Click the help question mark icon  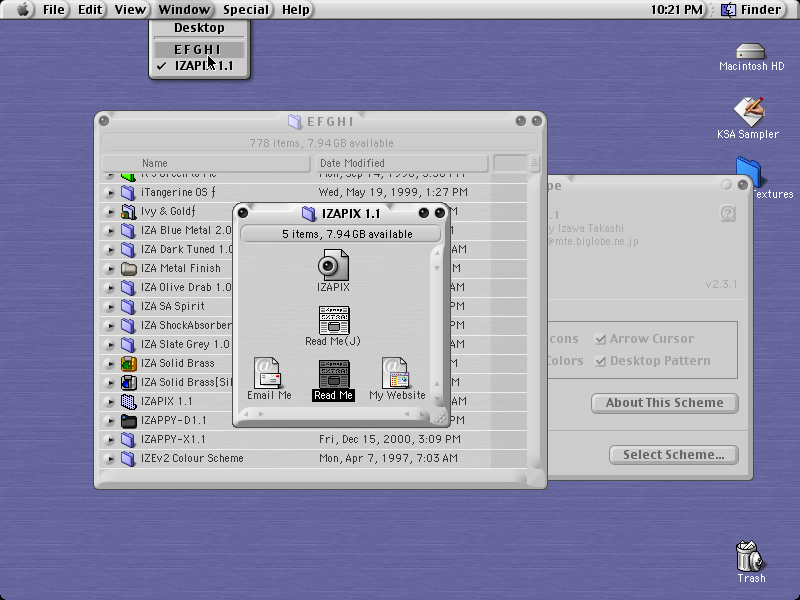[x=728, y=213]
